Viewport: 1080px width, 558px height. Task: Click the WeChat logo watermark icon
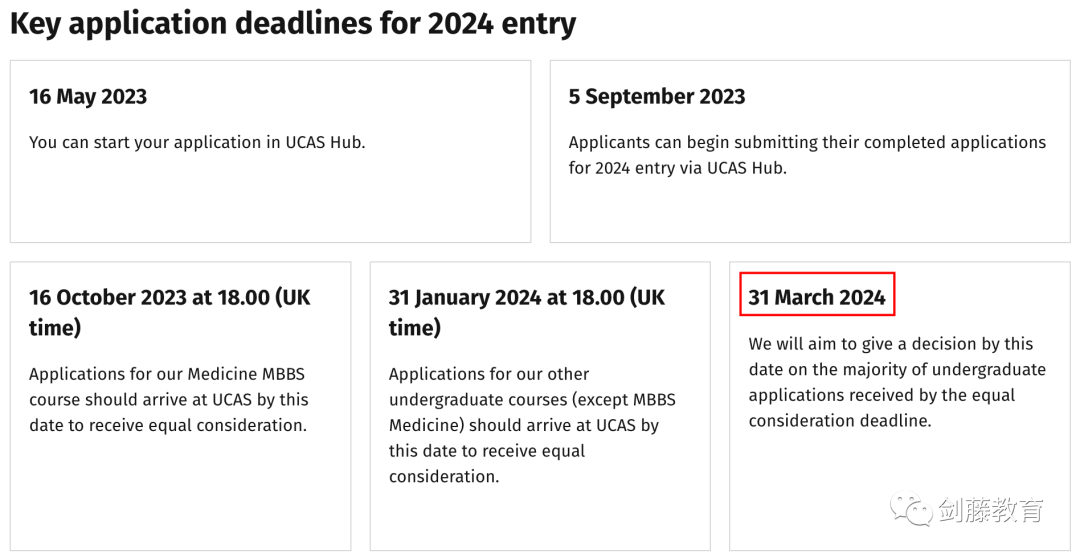click(x=911, y=509)
